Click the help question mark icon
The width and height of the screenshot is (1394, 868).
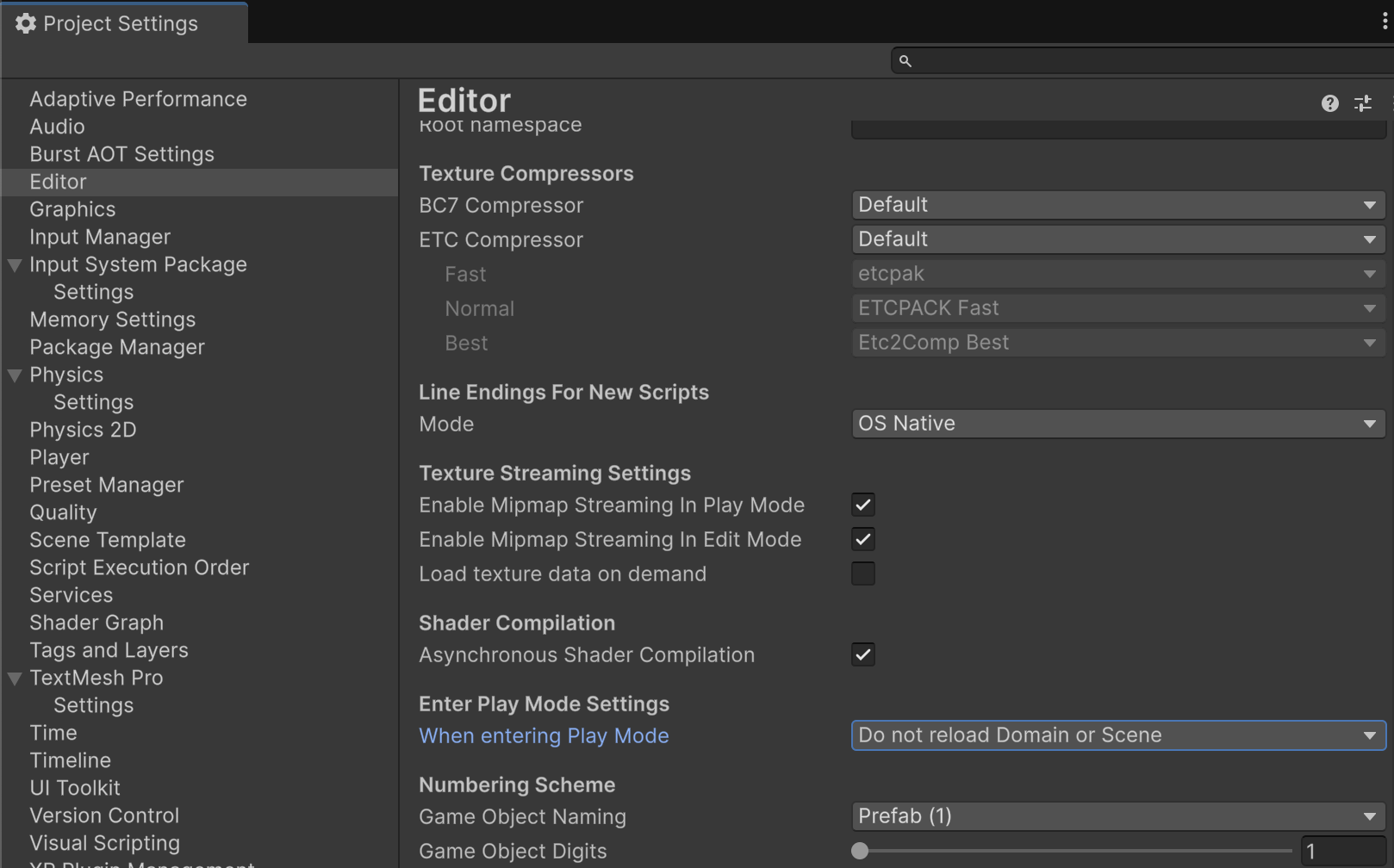tap(1329, 103)
